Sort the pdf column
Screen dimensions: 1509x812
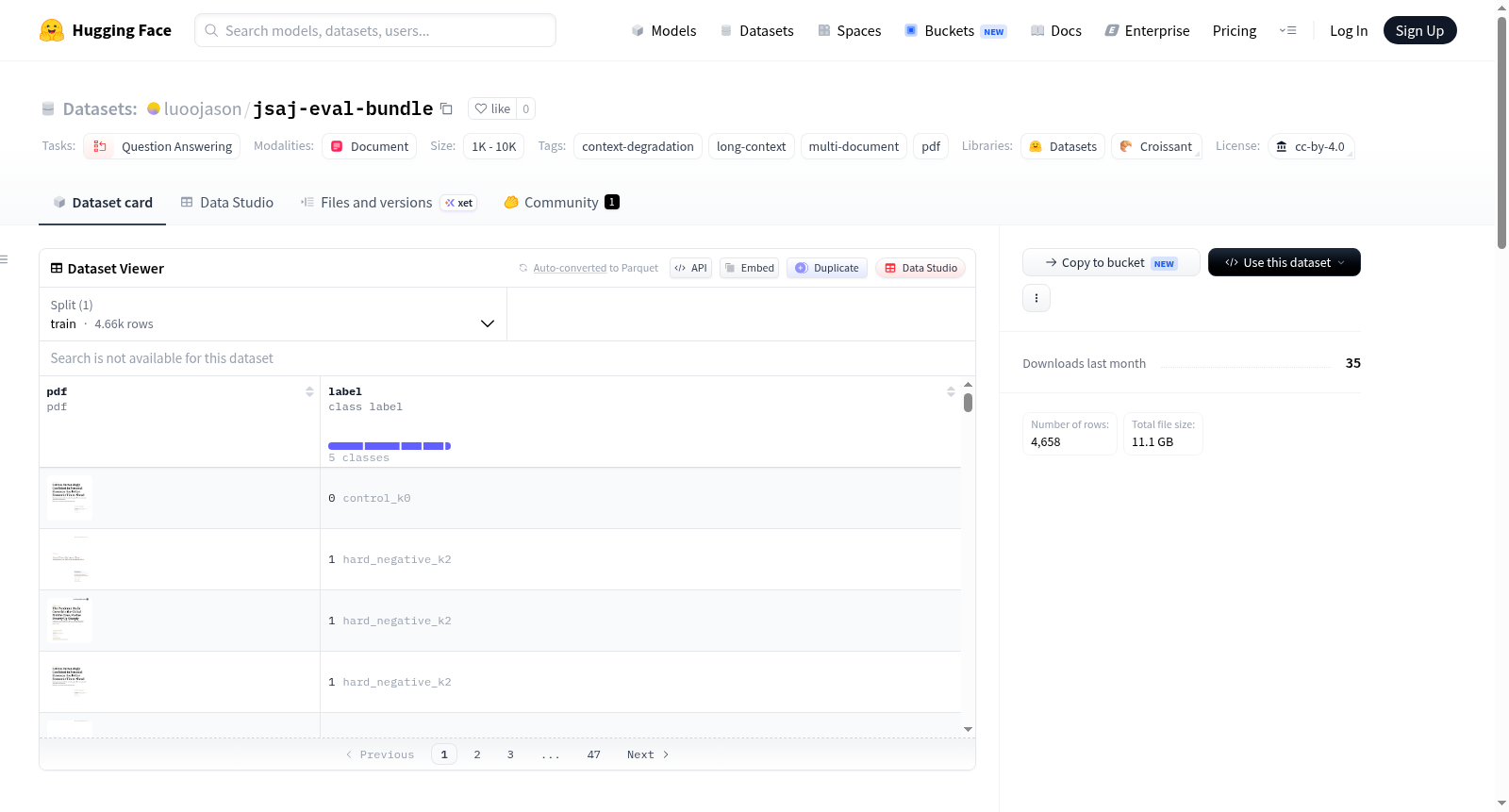click(309, 391)
